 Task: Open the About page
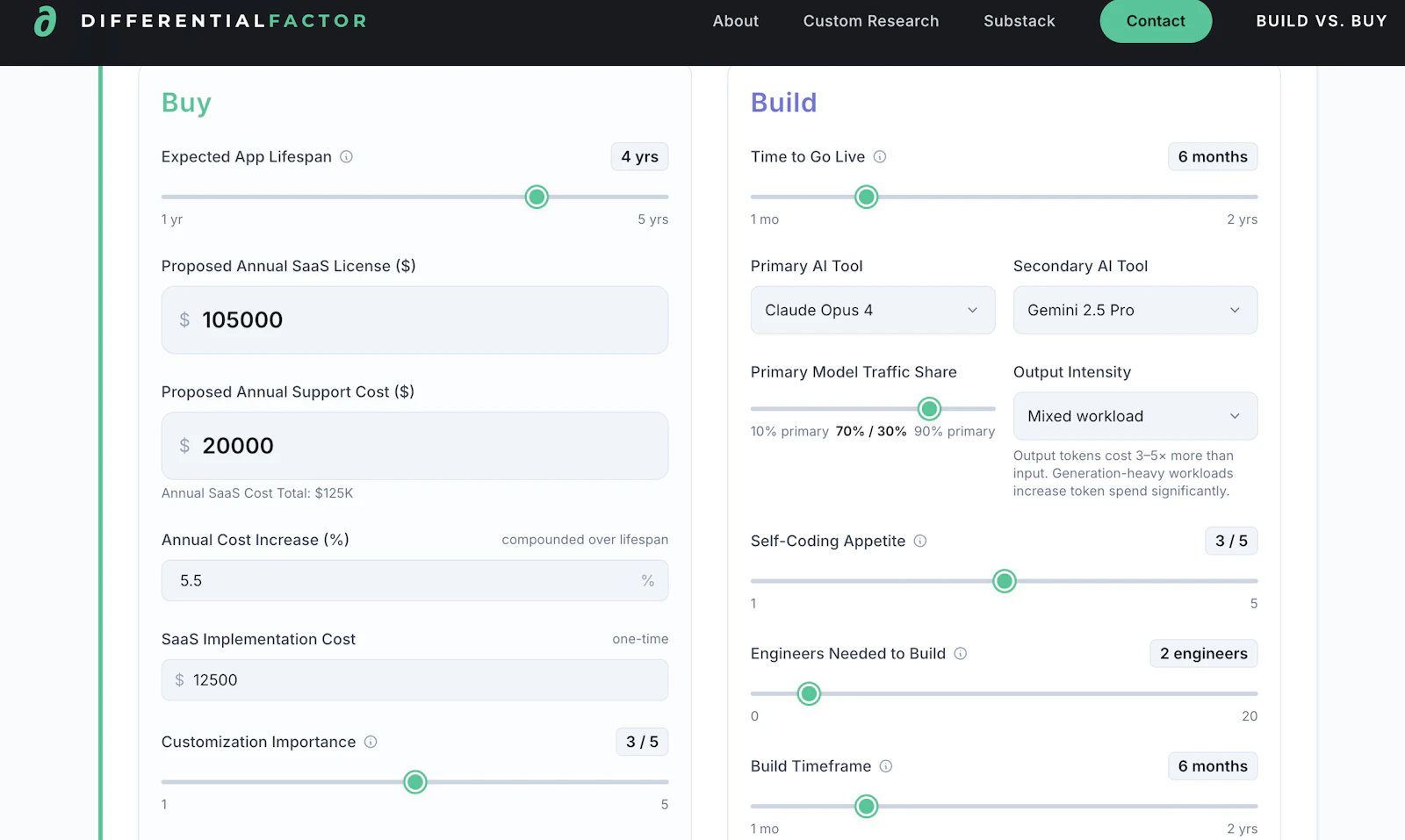736,21
